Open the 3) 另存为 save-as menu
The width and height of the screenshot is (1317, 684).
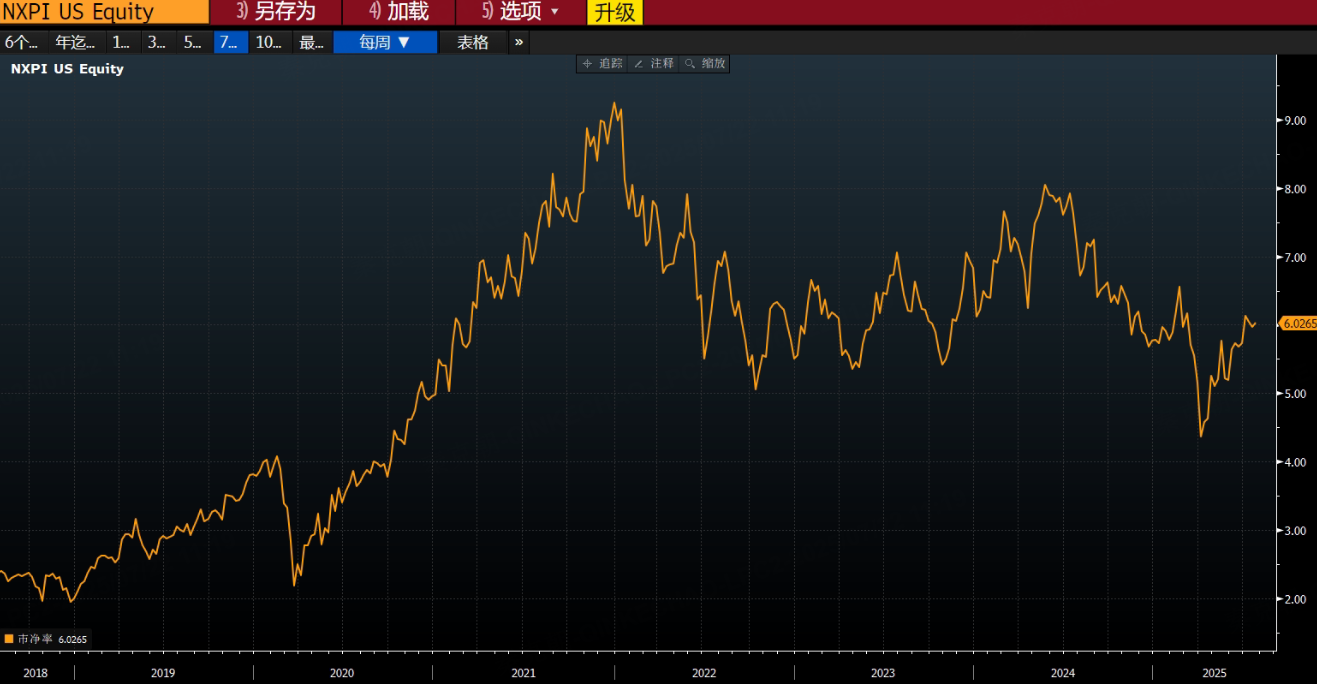276,12
